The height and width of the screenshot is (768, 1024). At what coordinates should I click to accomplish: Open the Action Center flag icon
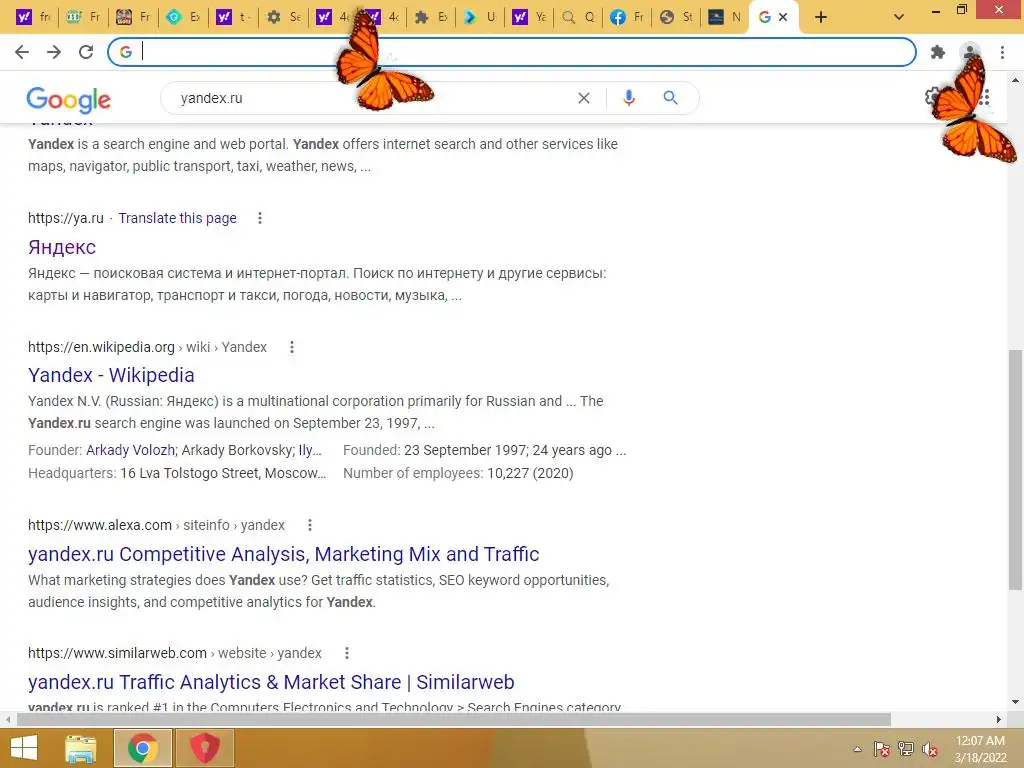[882, 749]
